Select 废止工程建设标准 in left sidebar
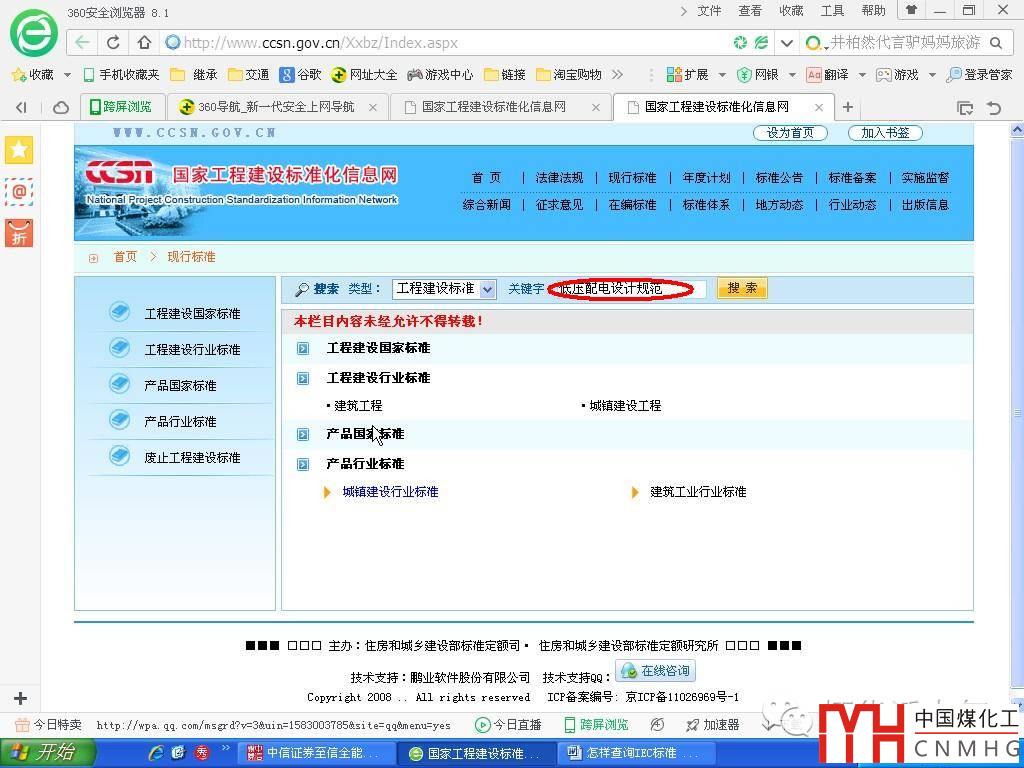 [x=192, y=458]
